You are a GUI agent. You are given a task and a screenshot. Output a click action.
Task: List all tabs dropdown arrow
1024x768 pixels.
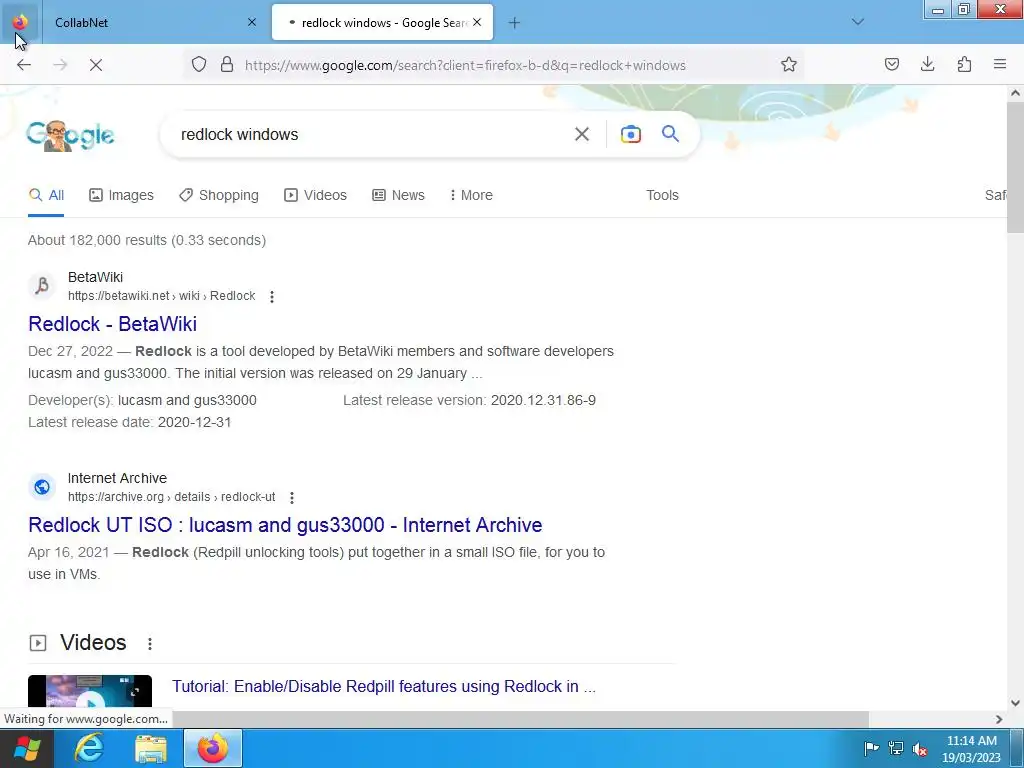(858, 22)
